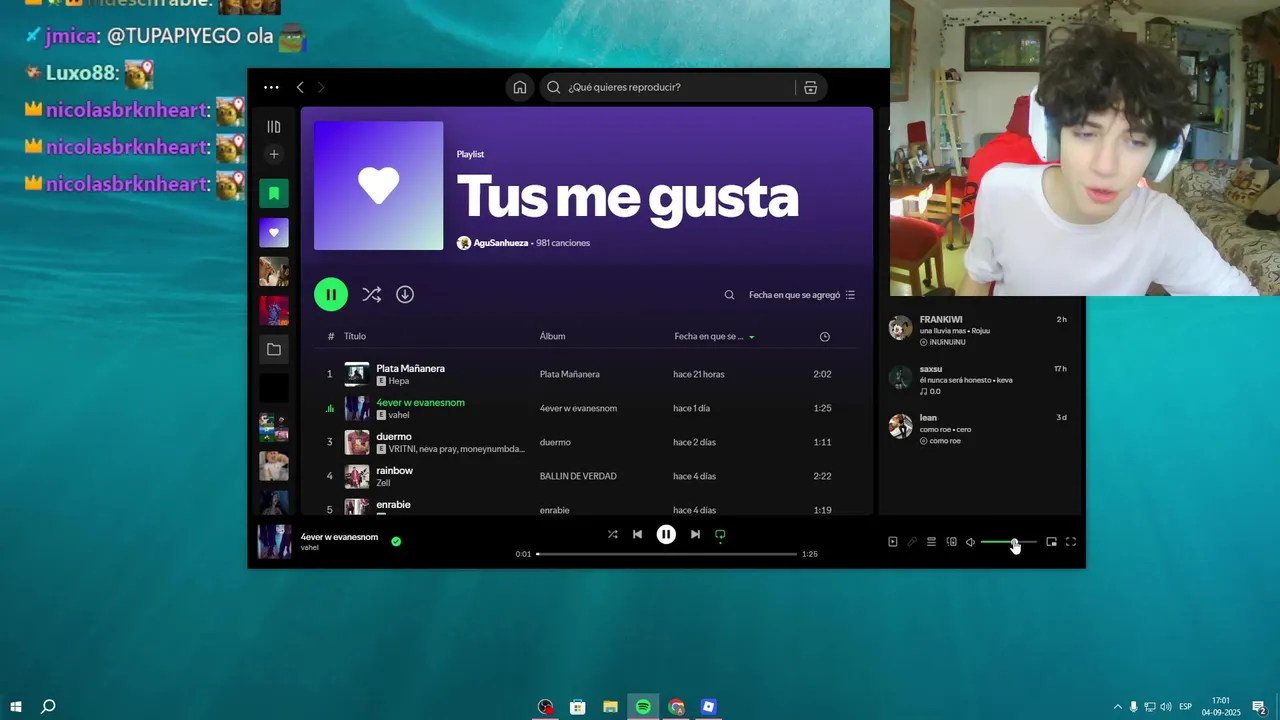Create a new playlist with plus icon
Viewport: 1280px width, 720px height.
274,154
